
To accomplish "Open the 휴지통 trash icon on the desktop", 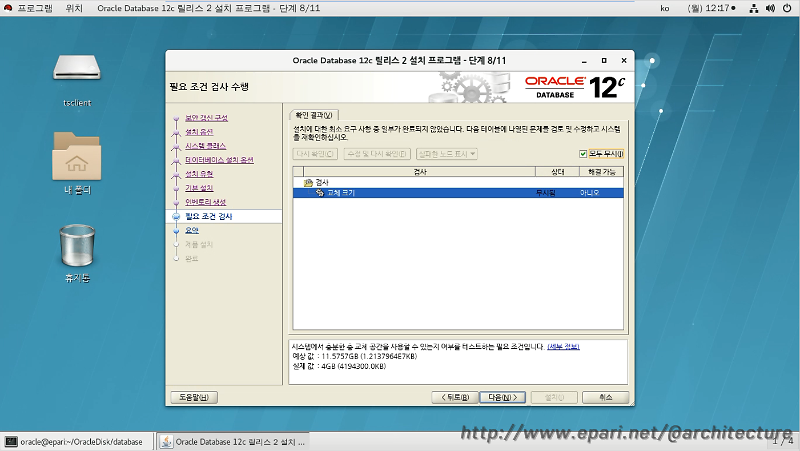I will 77,245.
